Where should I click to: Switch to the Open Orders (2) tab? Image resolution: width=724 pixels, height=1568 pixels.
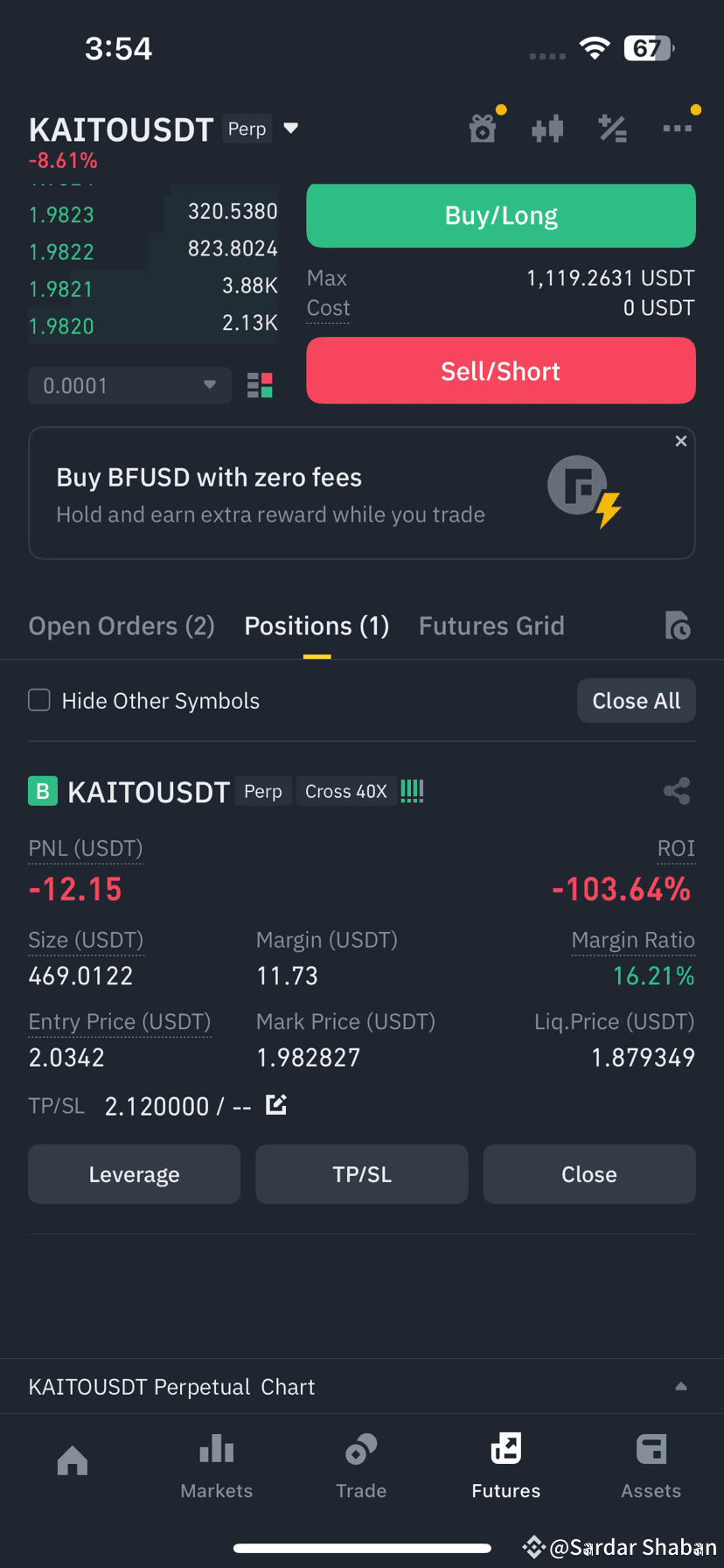(x=122, y=626)
